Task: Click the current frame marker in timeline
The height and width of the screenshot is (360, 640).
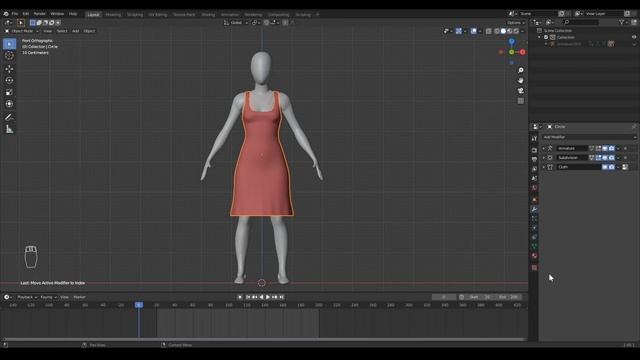Action: click(139, 305)
